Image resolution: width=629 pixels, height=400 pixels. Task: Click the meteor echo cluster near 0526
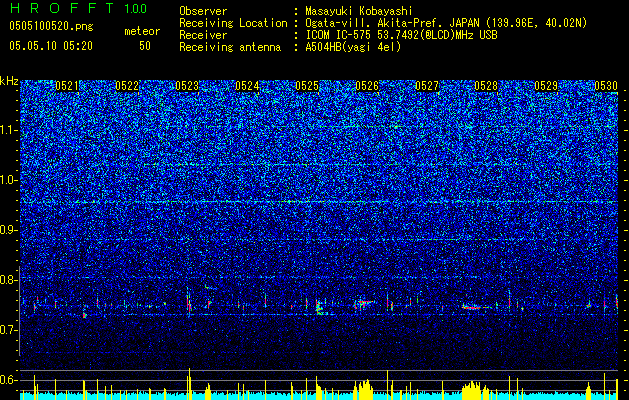click(x=364, y=304)
